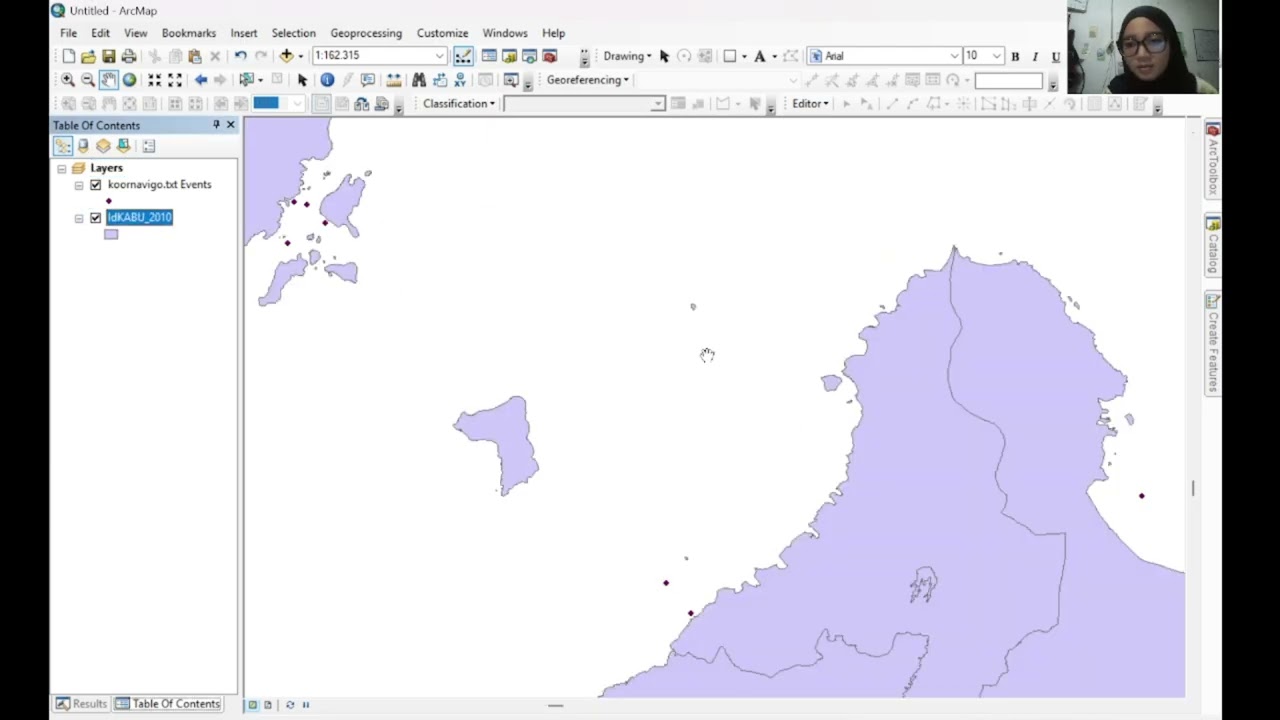The width and height of the screenshot is (1280, 720).
Task: Switch to Table Of Contents tab
Action: pyautogui.click(x=167, y=704)
